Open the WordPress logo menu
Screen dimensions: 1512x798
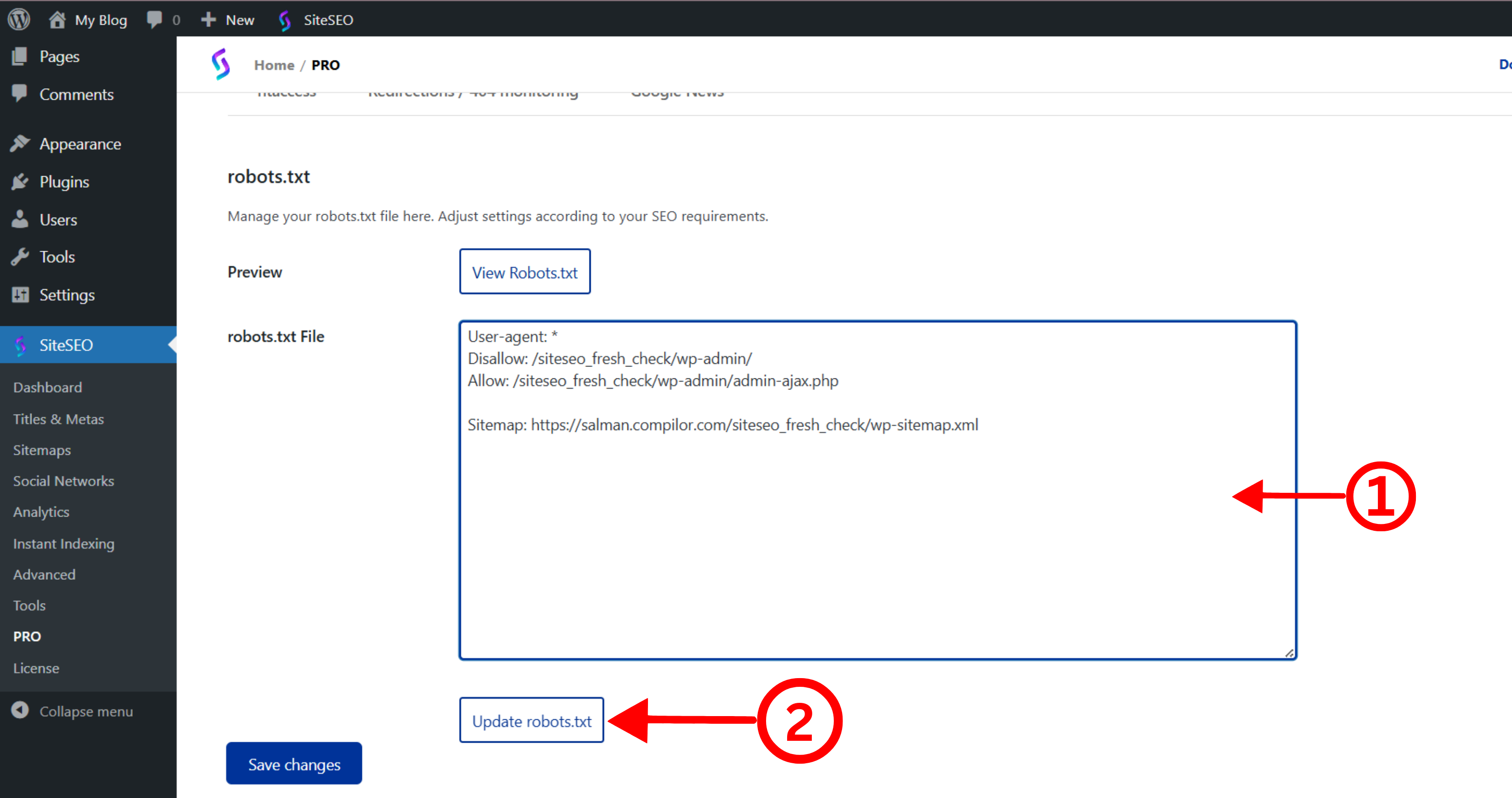[x=19, y=19]
